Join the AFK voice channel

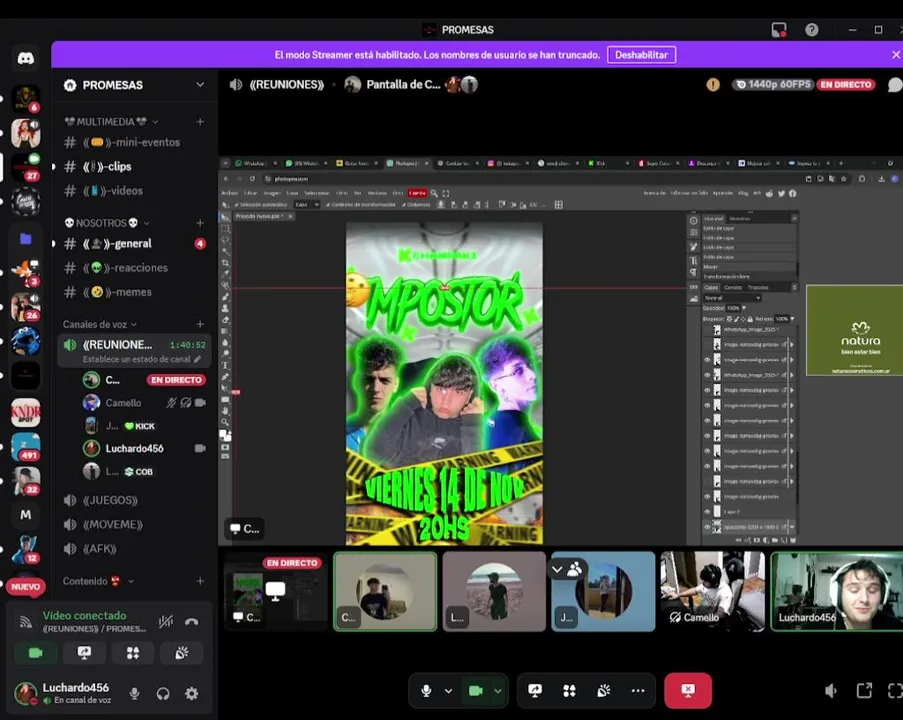click(134, 548)
